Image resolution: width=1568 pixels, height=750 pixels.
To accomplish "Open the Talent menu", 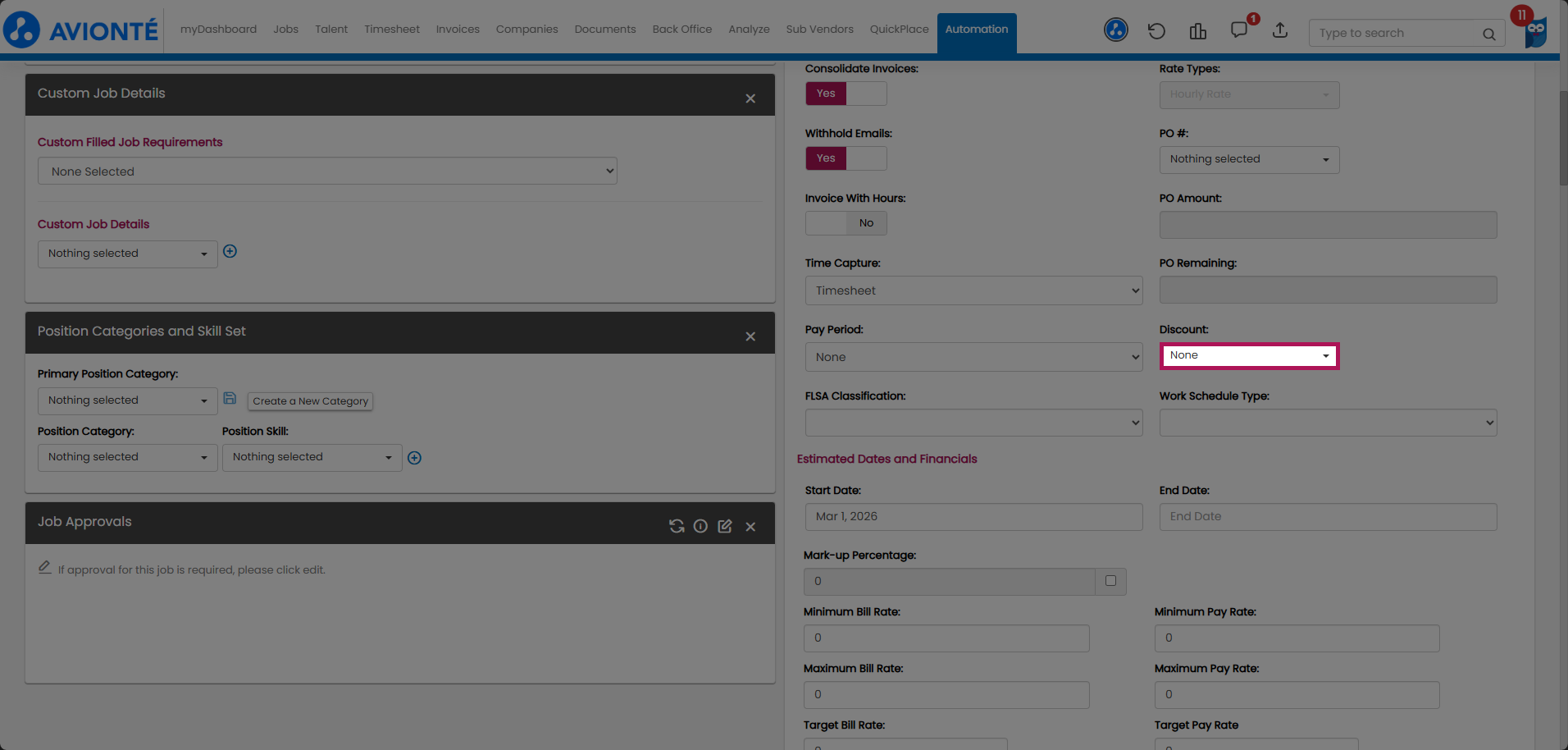I will [x=331, y=30].
